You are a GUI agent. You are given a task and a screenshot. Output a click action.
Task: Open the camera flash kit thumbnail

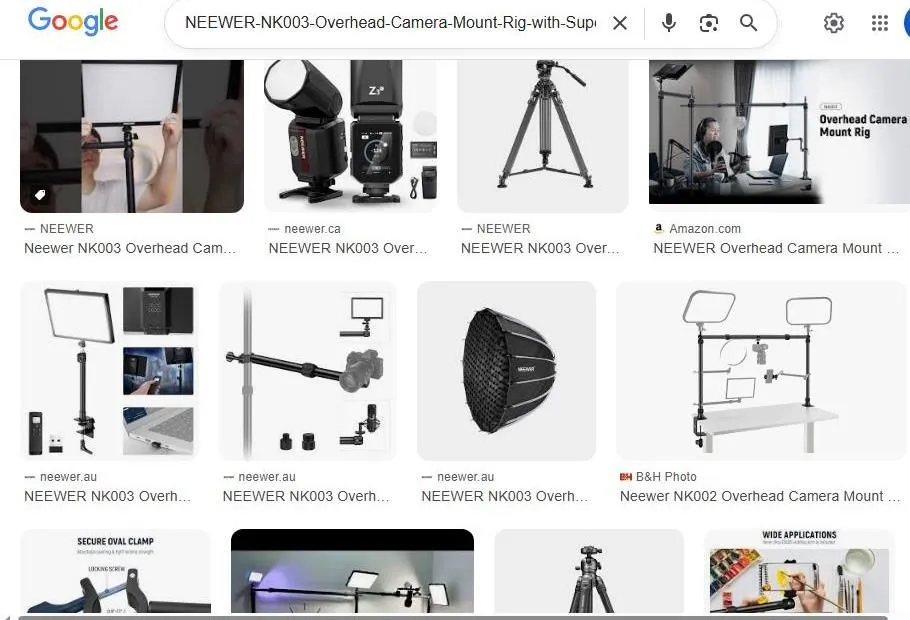pyautogui.click(x=350, y=135)
